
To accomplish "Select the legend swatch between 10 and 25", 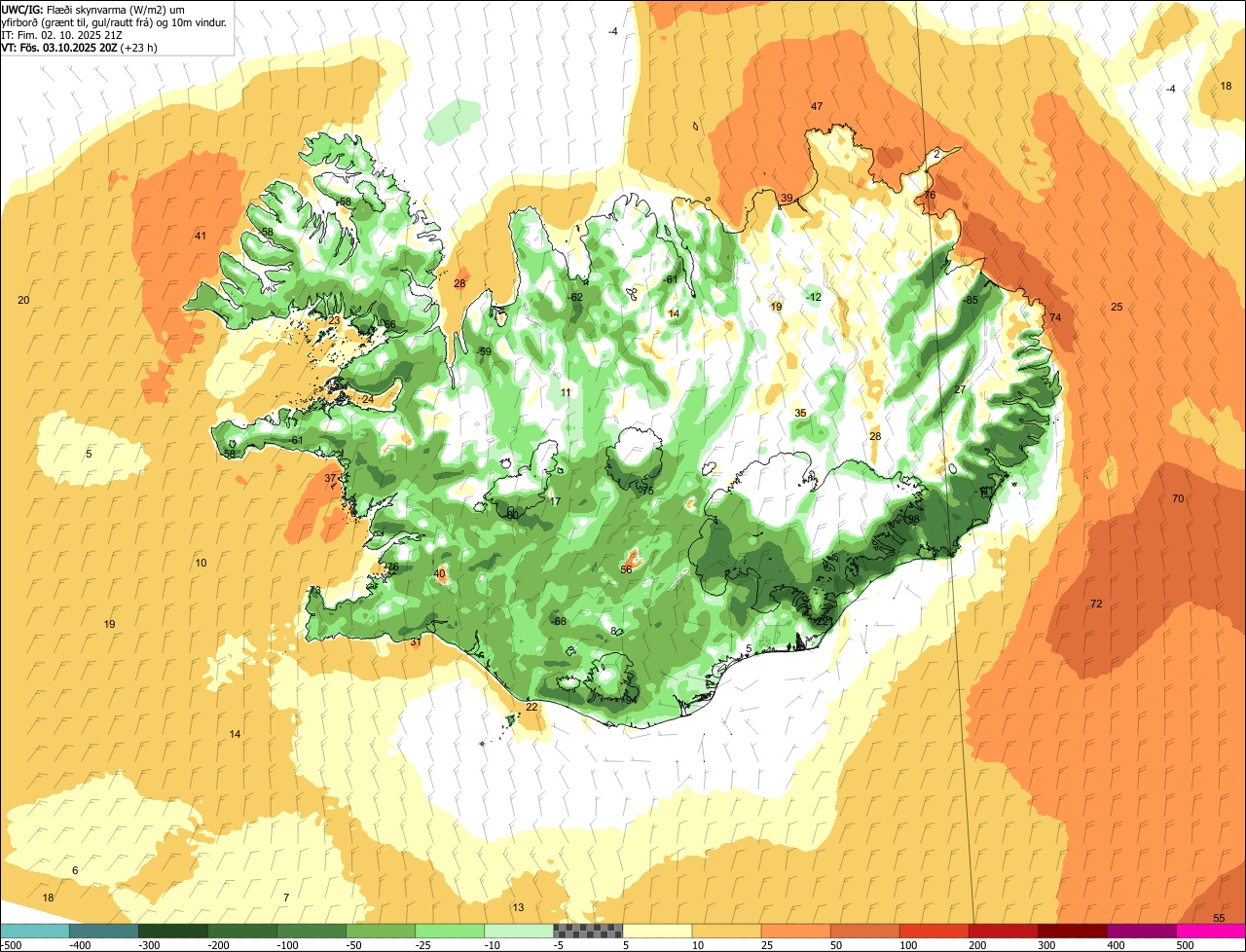I will point(726,932).
